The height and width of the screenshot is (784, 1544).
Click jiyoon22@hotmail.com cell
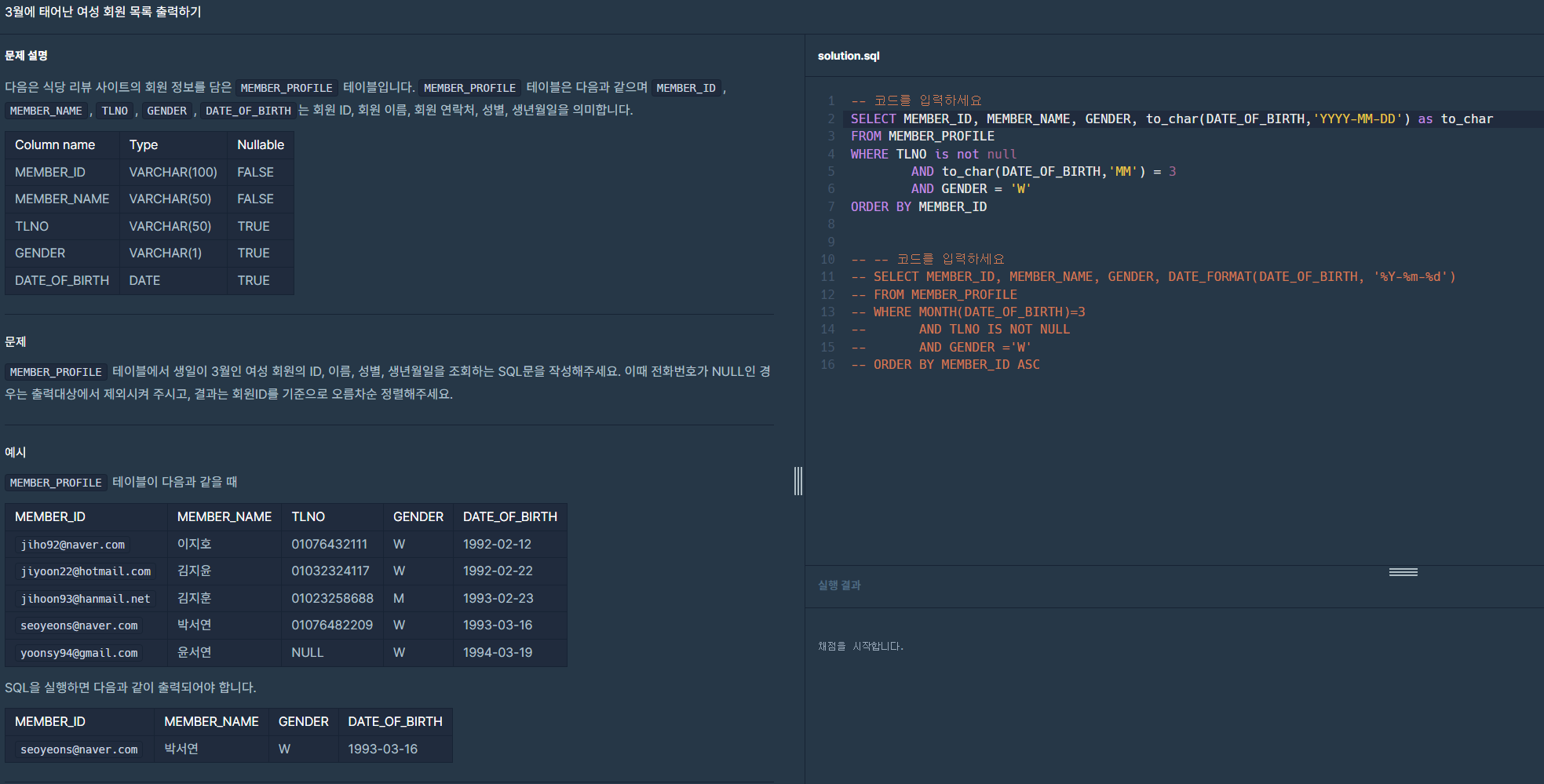(86, 571)
